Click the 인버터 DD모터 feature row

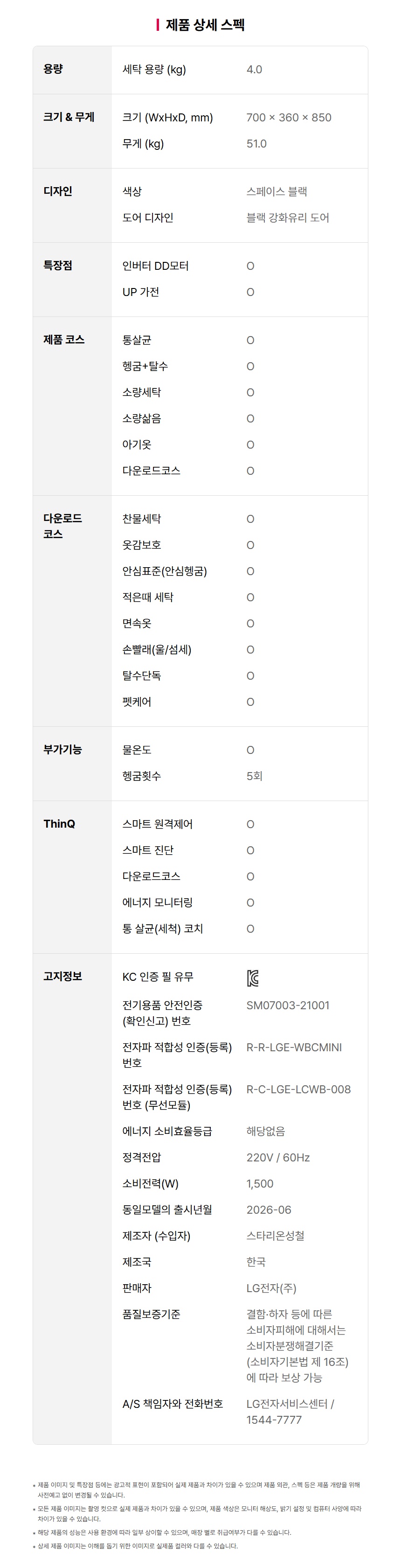pos(239,266)
